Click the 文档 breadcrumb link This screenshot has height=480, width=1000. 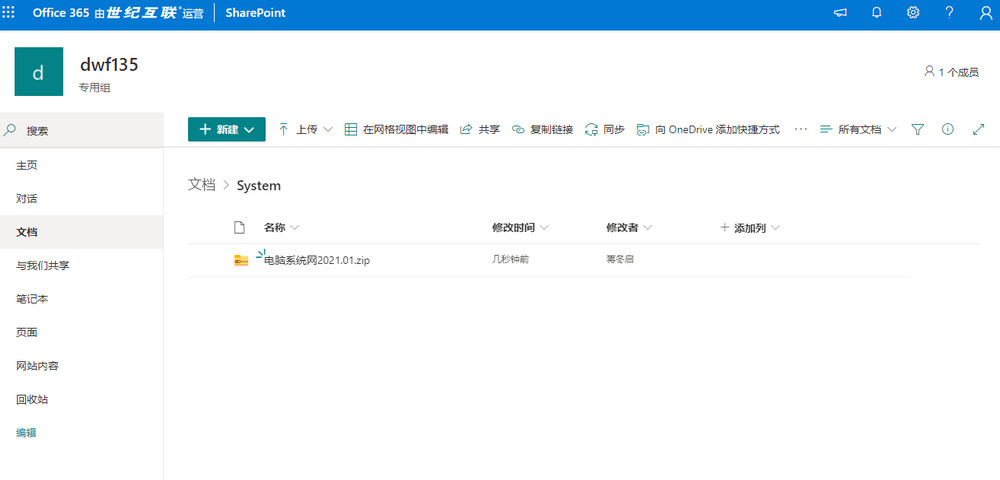pyautogui.click(x=201, y=185)
